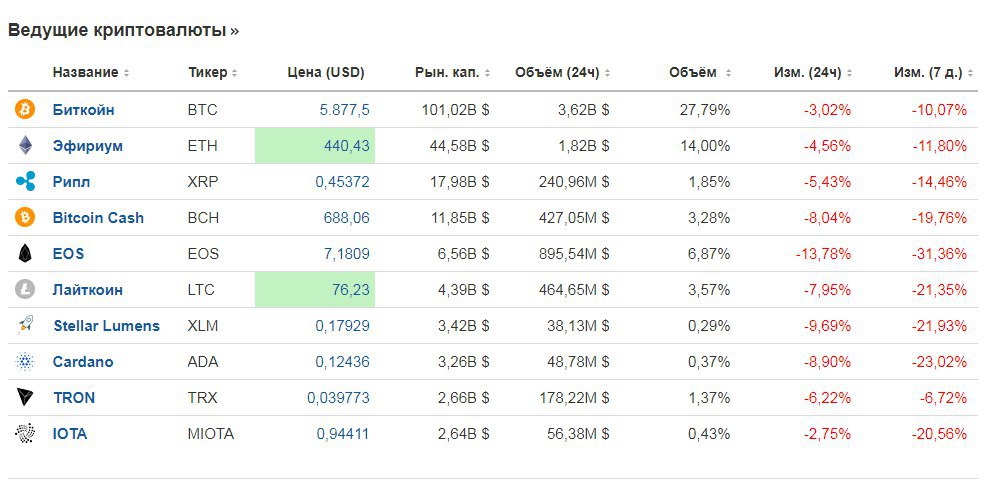The height and width of the screenshot is (479, 990).
Task: Click TRON price 0,039773
Action: pyautogui.click(x=338, y=398)
